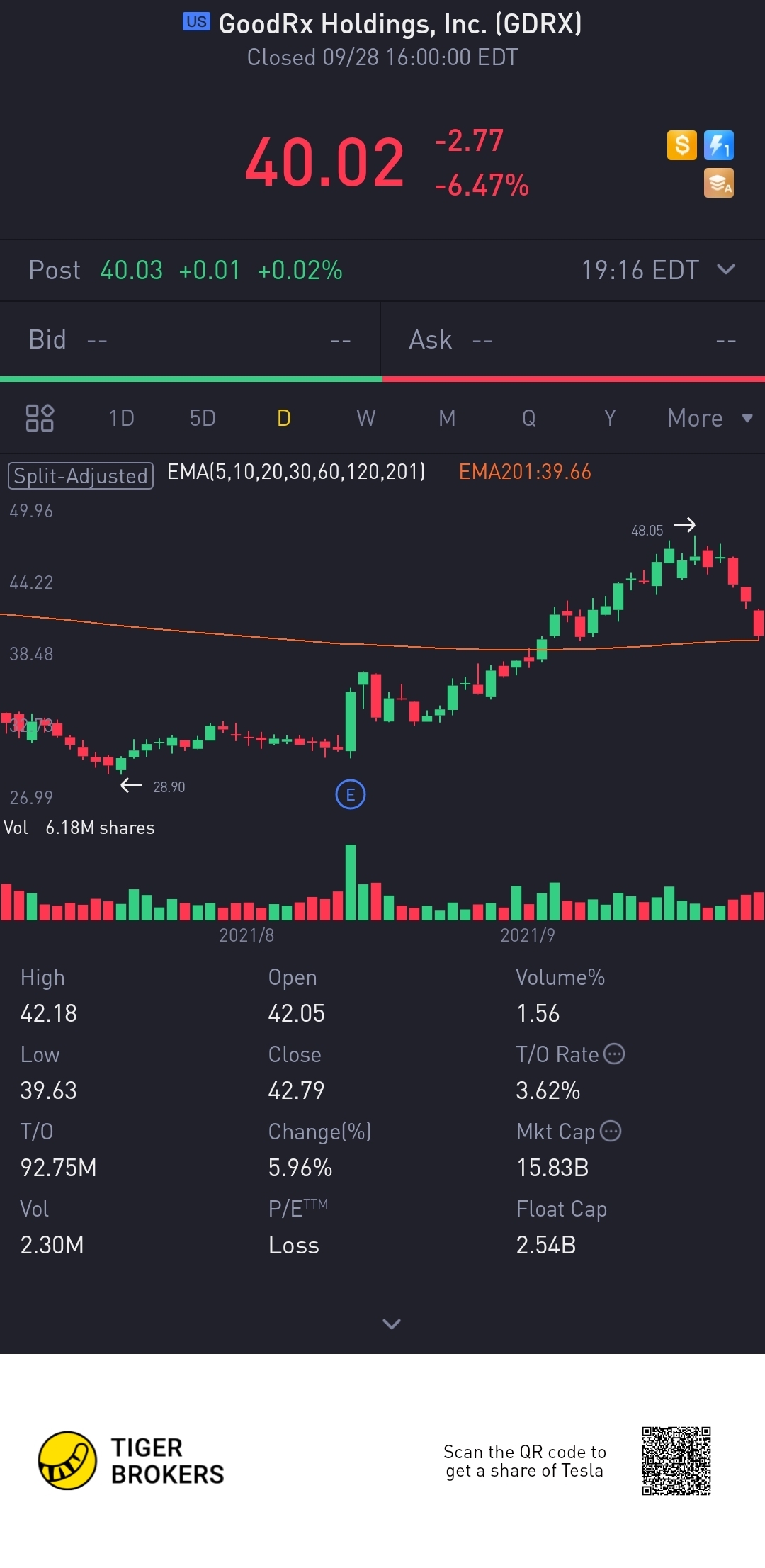
Task: Tap the 19:16 EDT time label
Action: [x=640, y=270]
